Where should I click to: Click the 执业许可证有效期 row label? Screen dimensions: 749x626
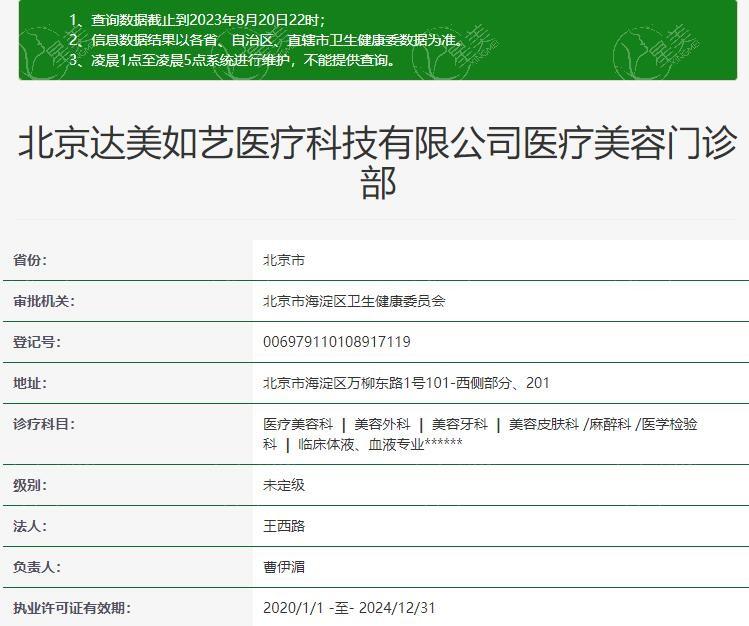pyautogui.click(x=72, y=608)
